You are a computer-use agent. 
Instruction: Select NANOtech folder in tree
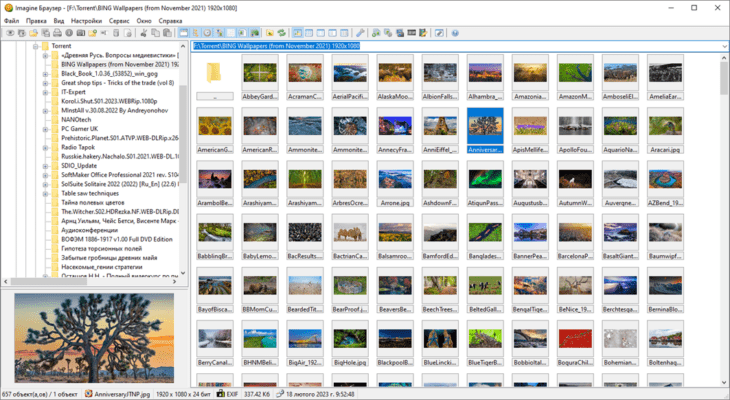[x=76, y=120]
